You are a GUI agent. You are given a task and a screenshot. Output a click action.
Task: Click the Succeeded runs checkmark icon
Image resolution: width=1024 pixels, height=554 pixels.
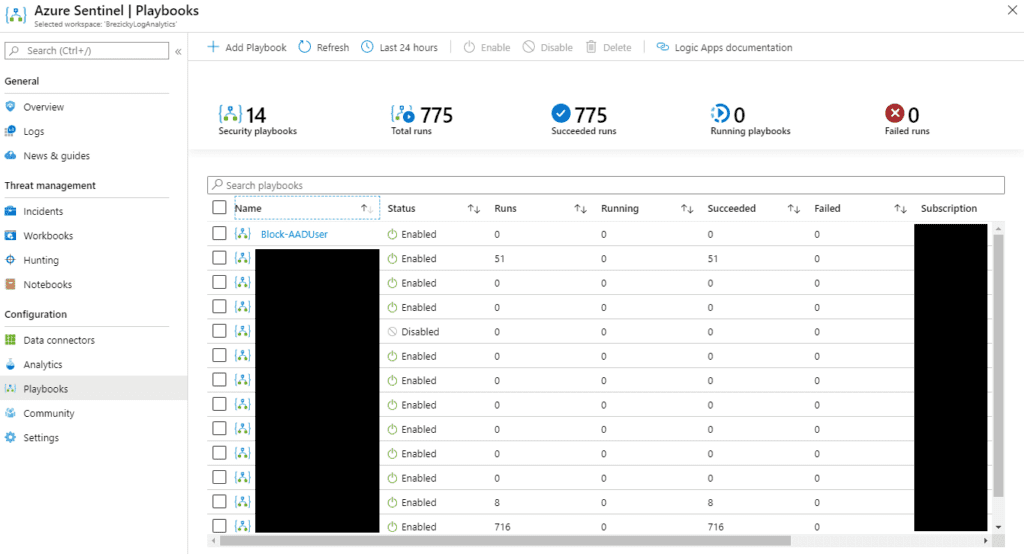click(x=560, y=113)
